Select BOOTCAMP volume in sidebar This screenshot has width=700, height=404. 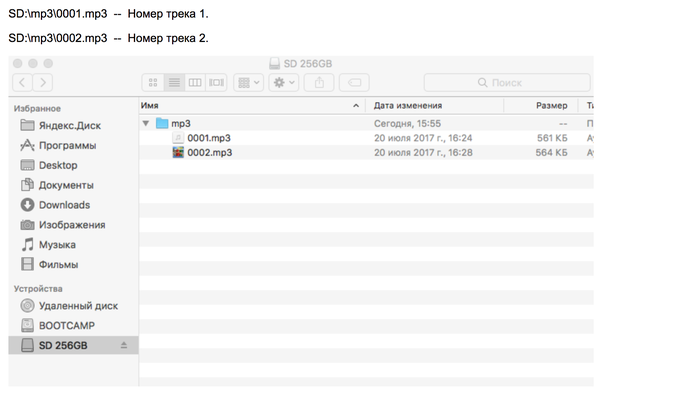point(66,325)
